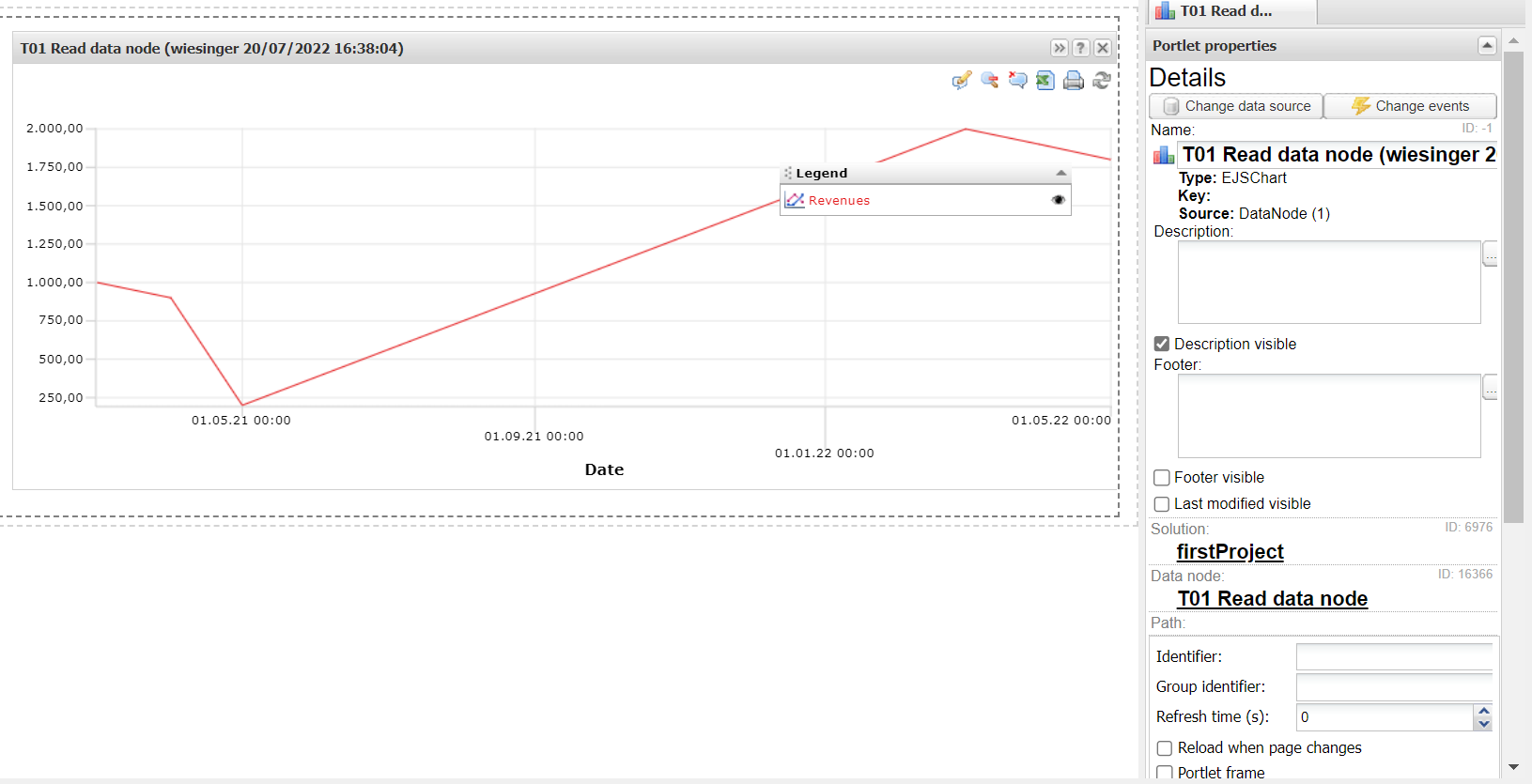Click the Identifier input field

coord(1394,656)
